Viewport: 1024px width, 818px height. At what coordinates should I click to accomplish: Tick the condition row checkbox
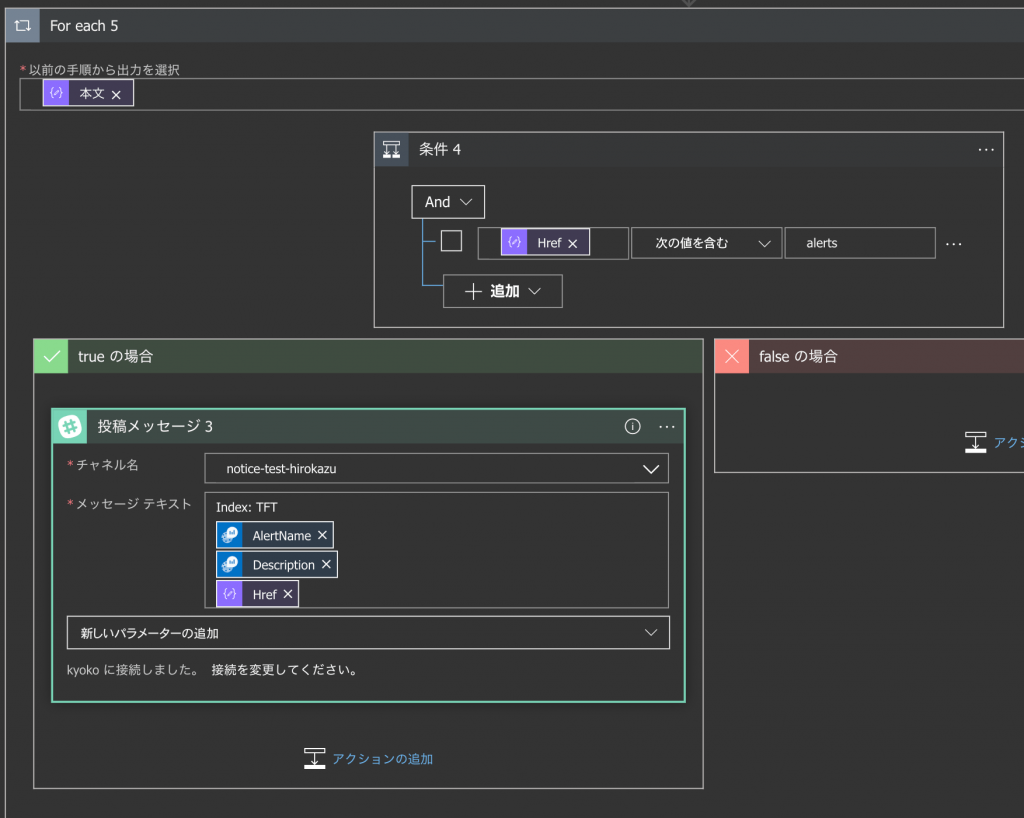point(451,241)
